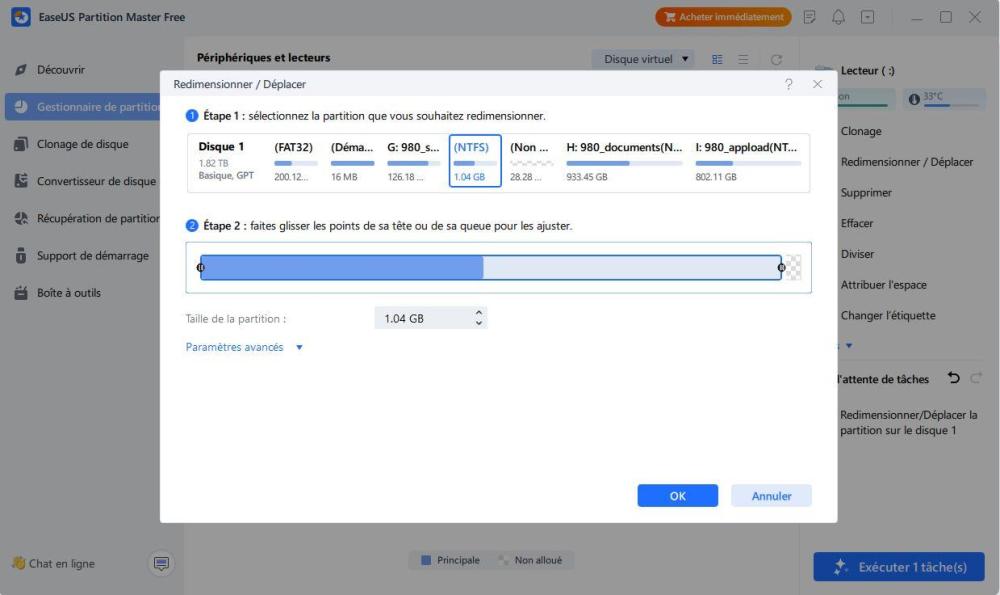The height and width of the screenshot is (595, 1000).
Task: Click Non alloué legend item
Action: pyautogui.click(x=531, y=560)
